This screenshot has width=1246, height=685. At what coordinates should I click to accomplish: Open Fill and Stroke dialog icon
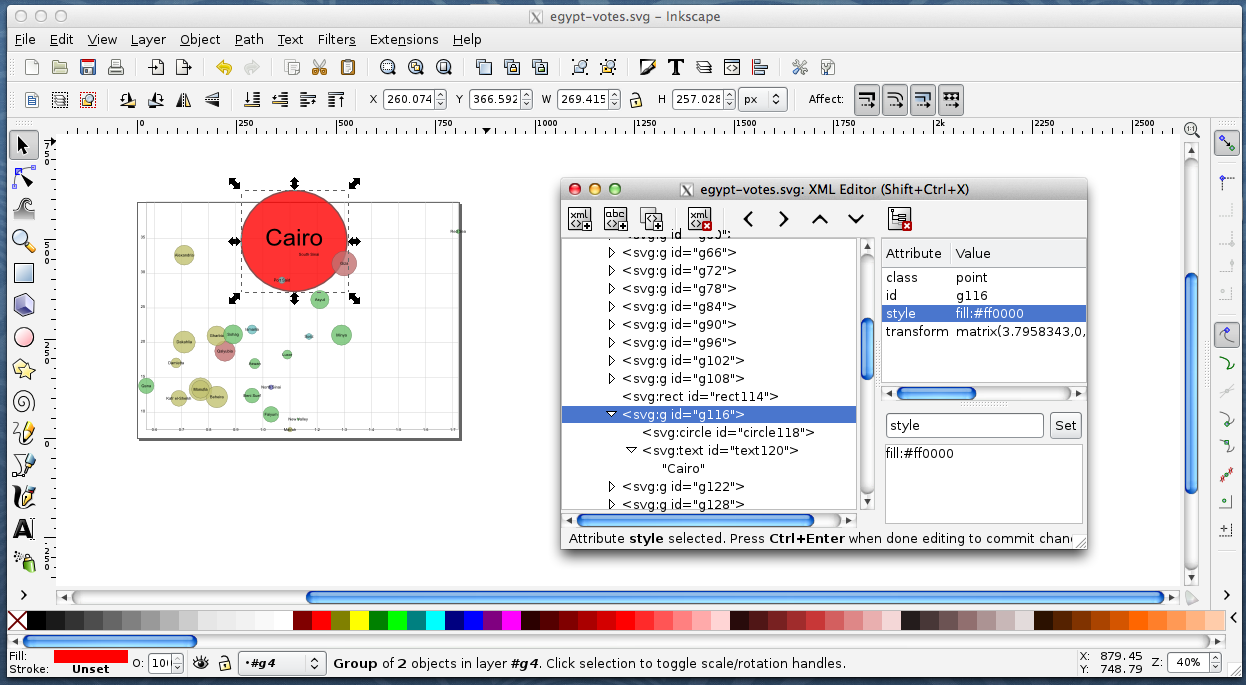pos(648,67)
